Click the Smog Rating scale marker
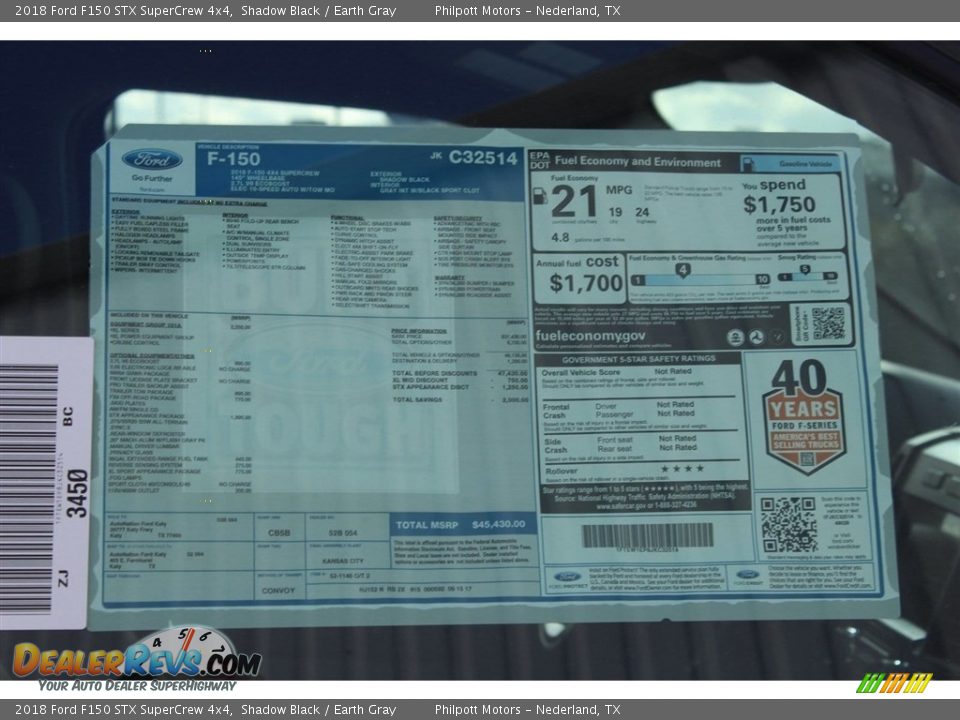Screen dimensions: 960x720 coord(805,267)
